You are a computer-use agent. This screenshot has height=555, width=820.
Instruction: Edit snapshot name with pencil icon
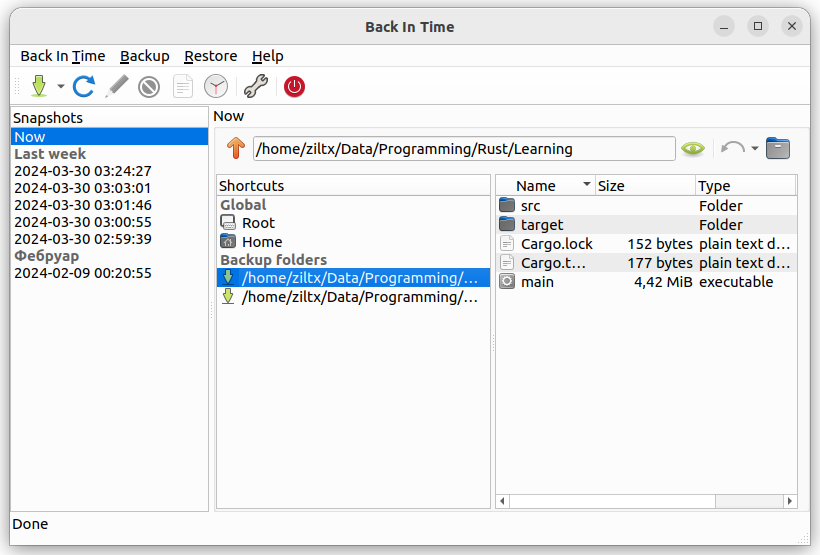pyautogui.click(x=117, y=86)
